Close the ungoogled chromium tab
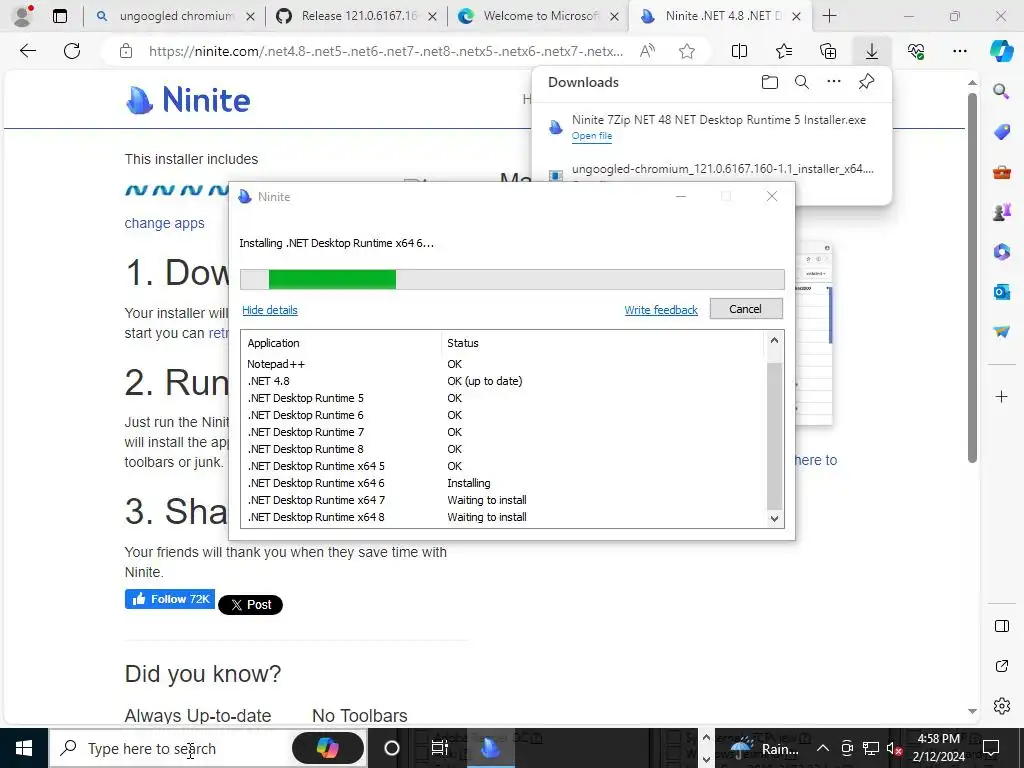1024x768 pixels. pos(250,17)
